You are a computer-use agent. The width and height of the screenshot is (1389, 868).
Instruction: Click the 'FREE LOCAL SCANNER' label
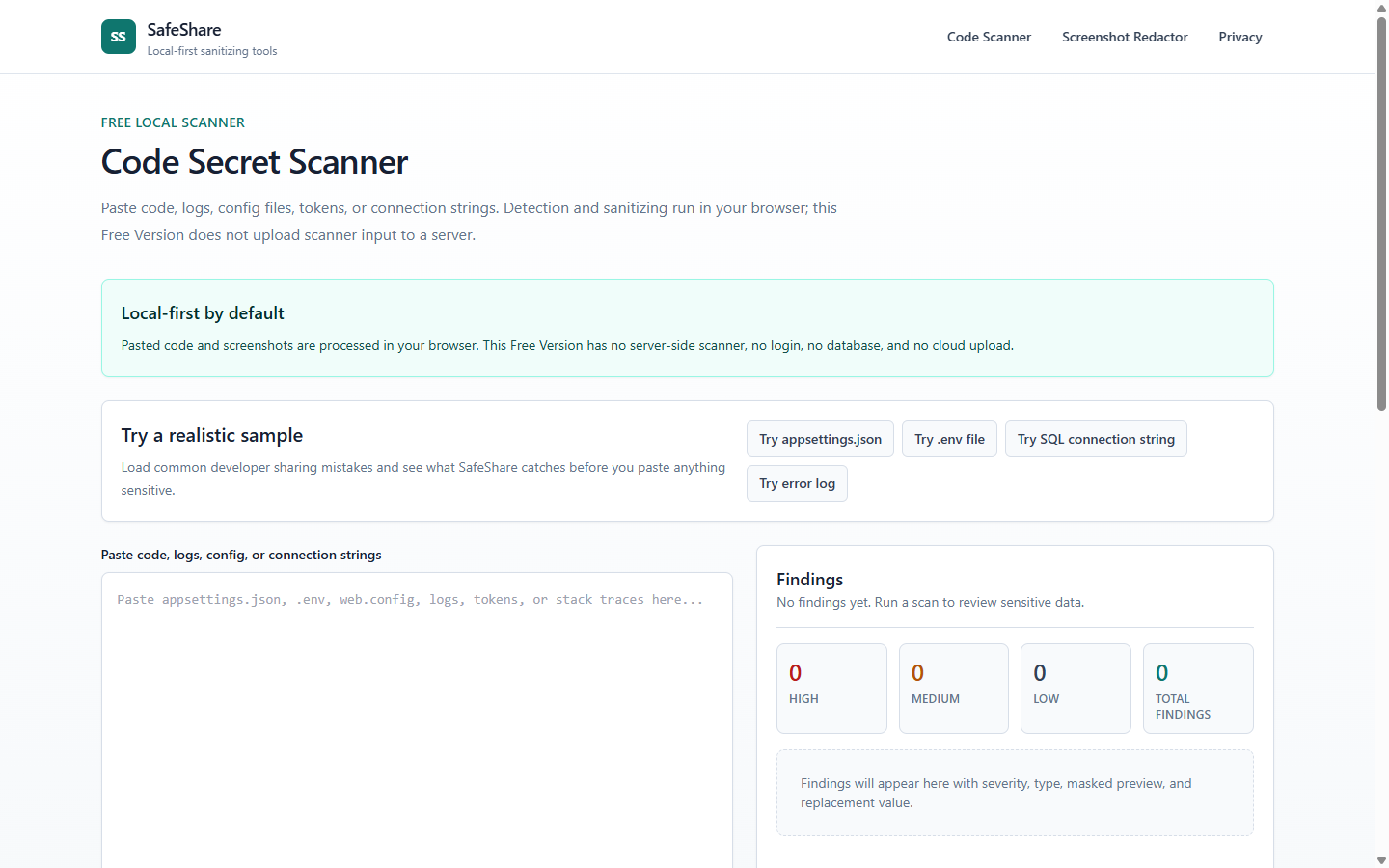pos(173,122)
